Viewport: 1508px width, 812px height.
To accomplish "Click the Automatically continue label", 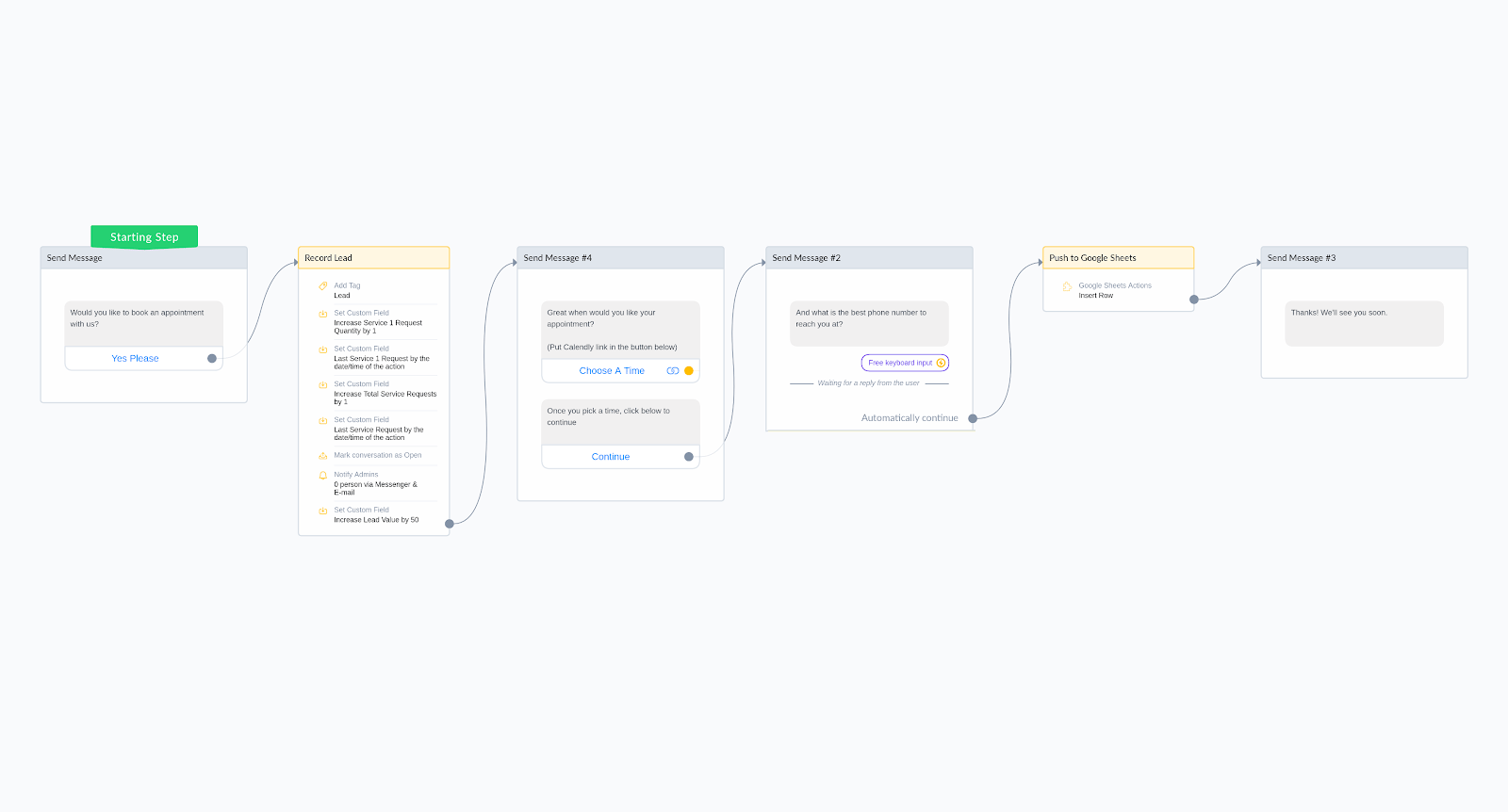I will tap(910, 418).
